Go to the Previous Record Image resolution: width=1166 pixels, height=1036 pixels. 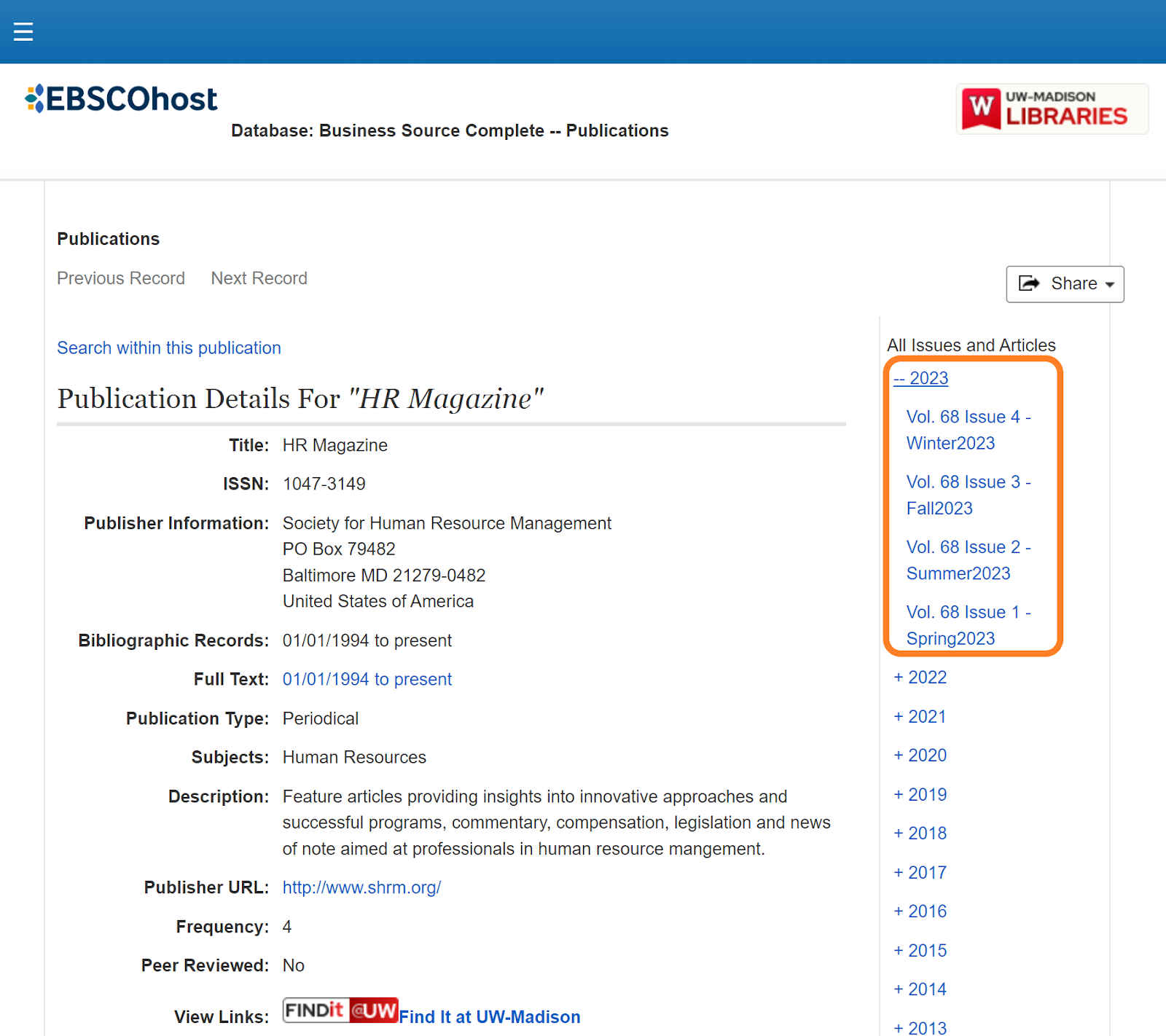(121, 278)
